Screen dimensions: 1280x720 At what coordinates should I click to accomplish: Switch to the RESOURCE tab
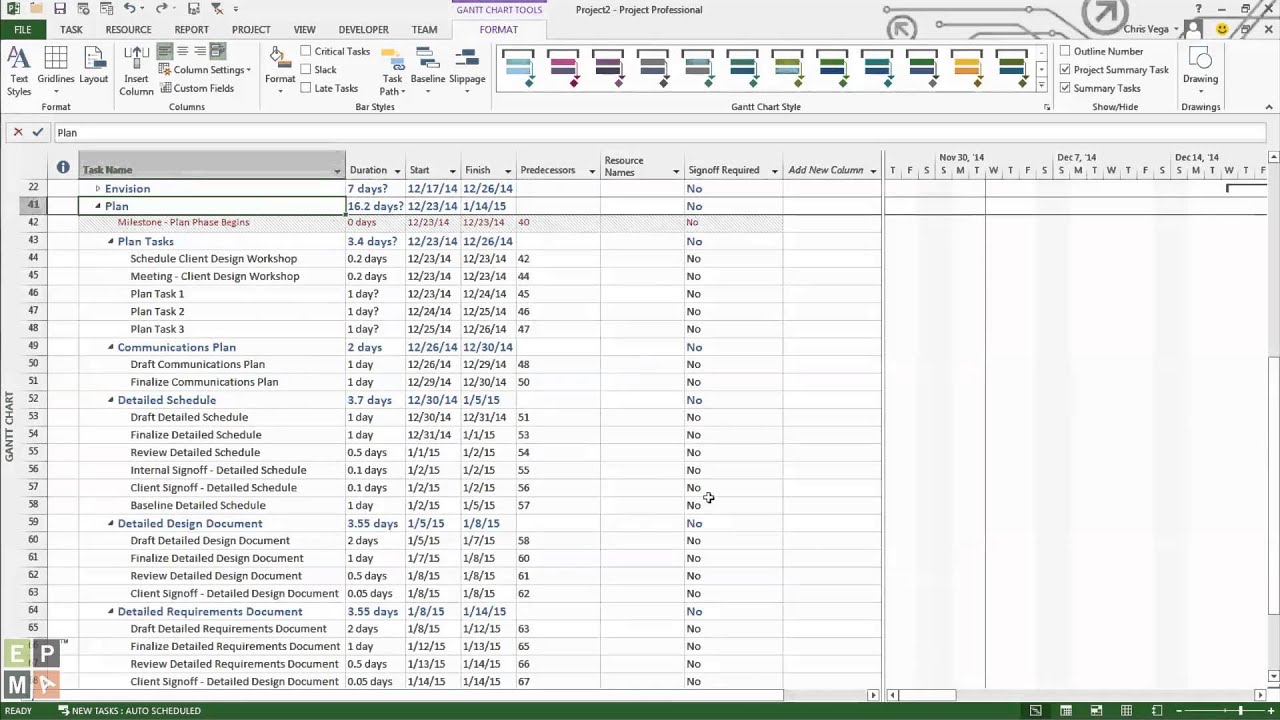[128, 30]
